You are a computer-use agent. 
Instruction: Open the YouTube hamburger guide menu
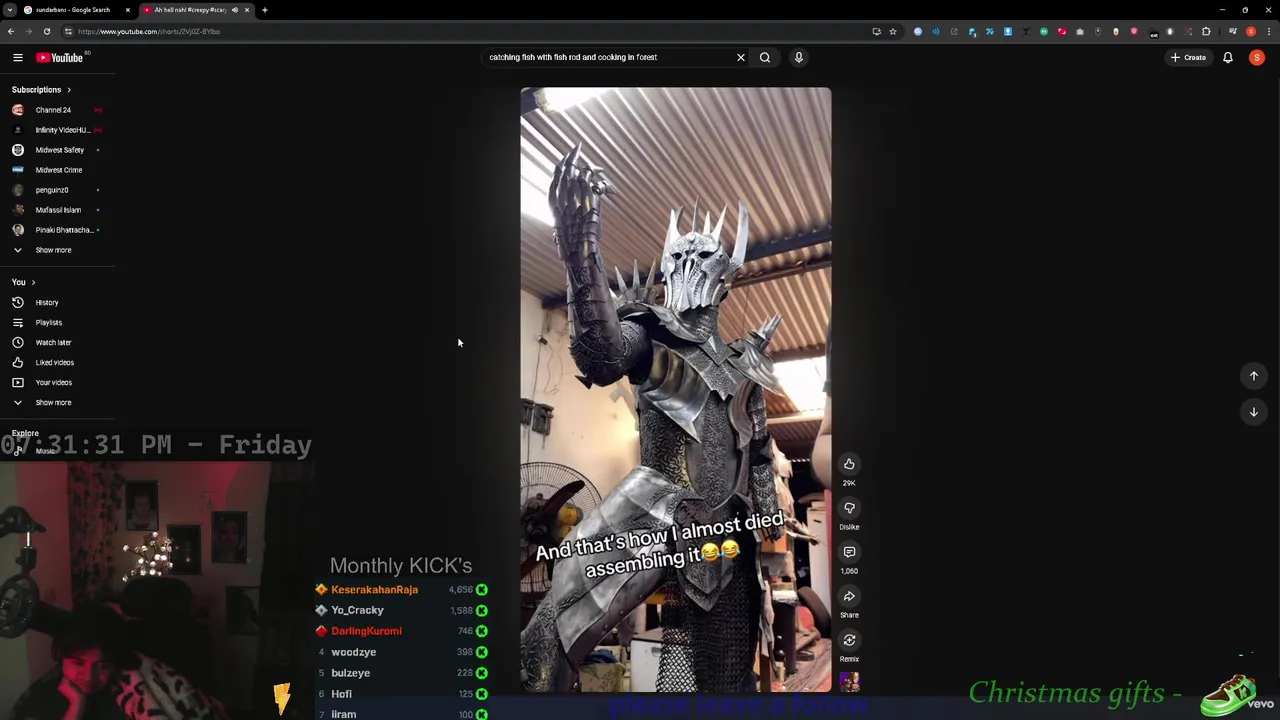click(17, 57)
